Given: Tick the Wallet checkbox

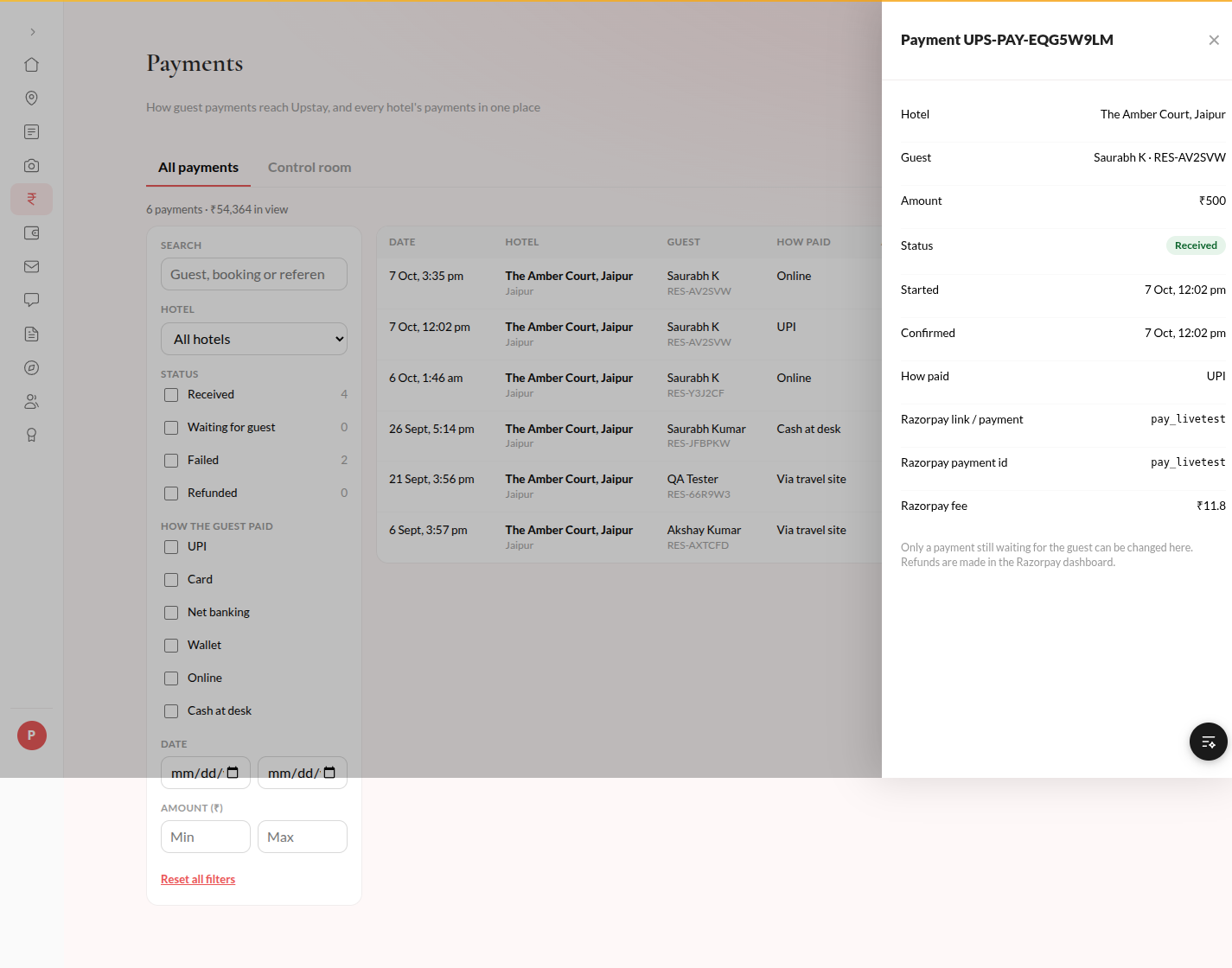Looking at the screenshot, I should pyautogui.click(x=171, y=646).
